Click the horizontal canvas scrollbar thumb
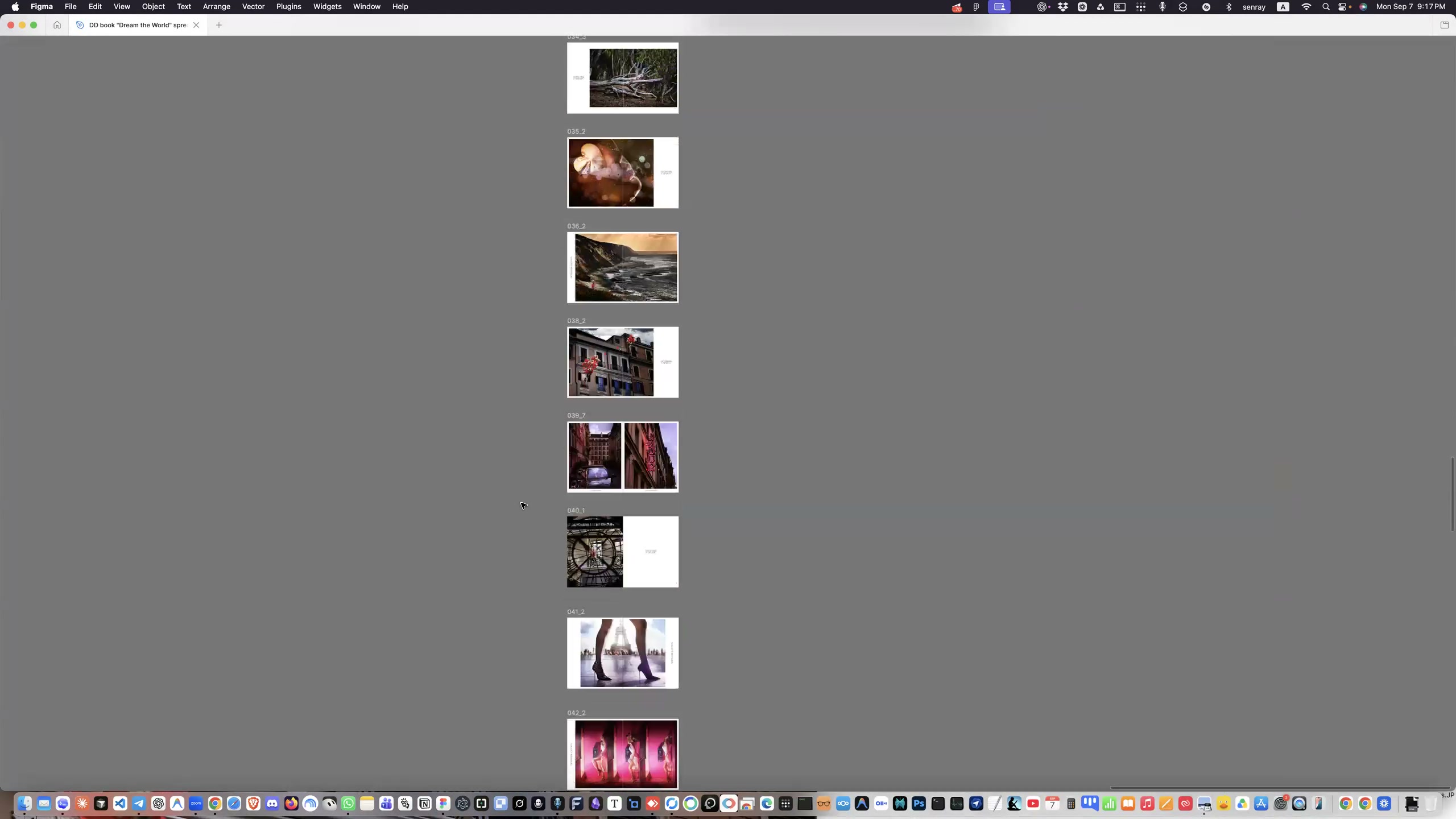The height and width of the screenshot is (819, 1456). pos(1280,788)
